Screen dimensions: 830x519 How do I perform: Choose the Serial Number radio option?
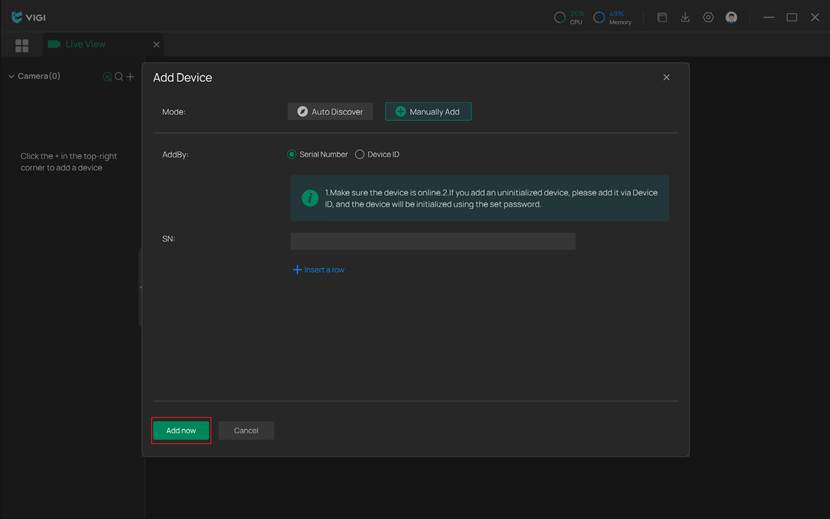(317, 154)
